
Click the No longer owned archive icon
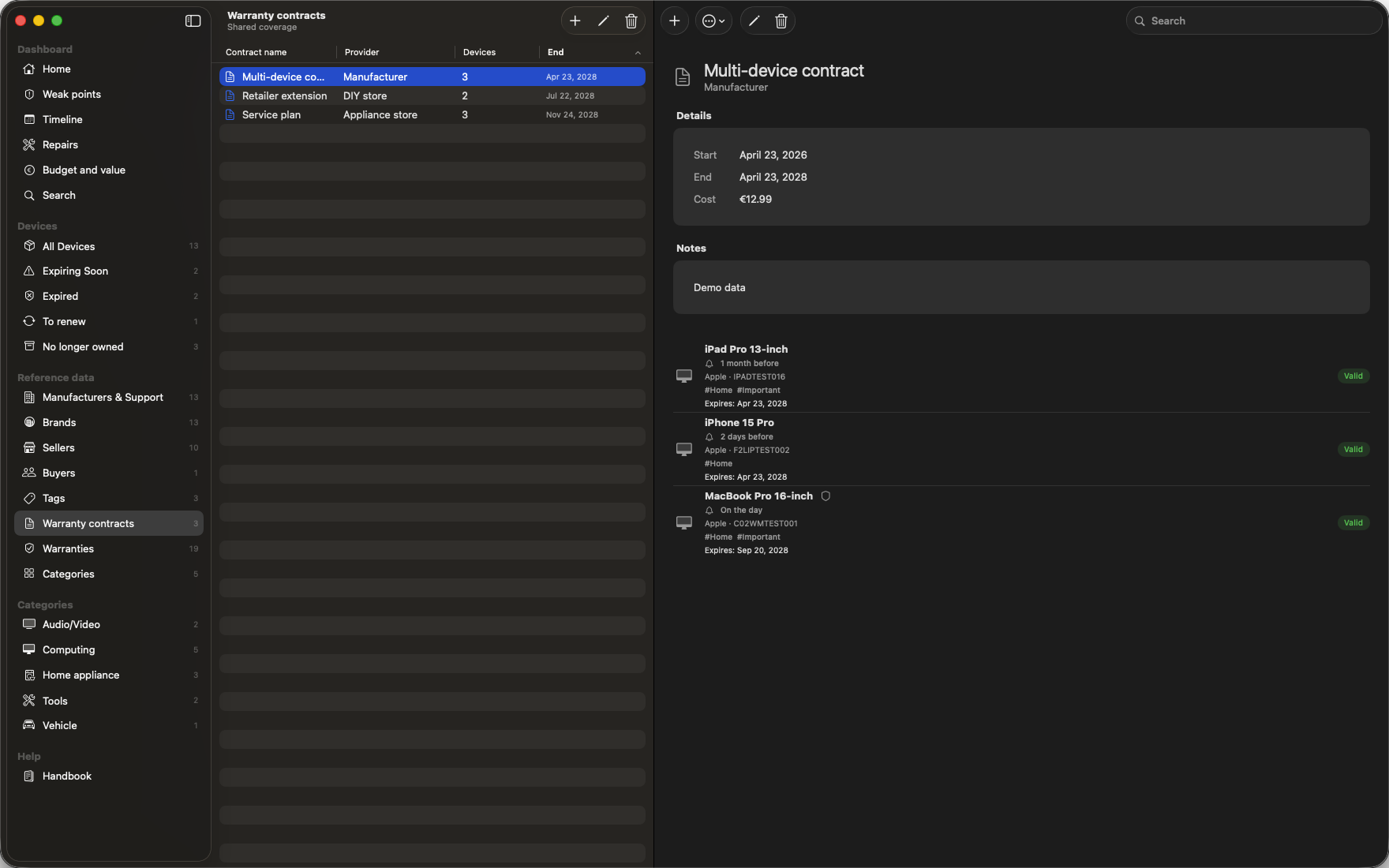(x=29, y=347)
